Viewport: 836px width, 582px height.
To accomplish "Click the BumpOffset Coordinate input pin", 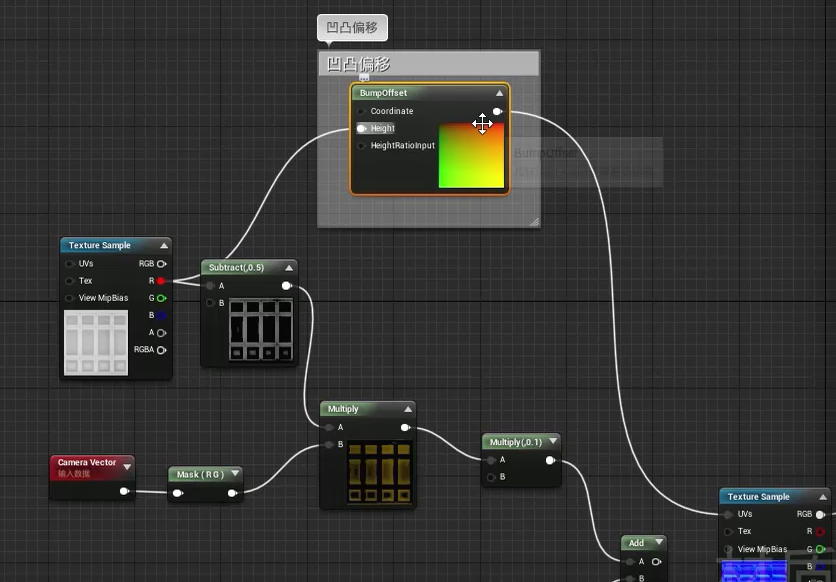I will [x=361, y=111].
